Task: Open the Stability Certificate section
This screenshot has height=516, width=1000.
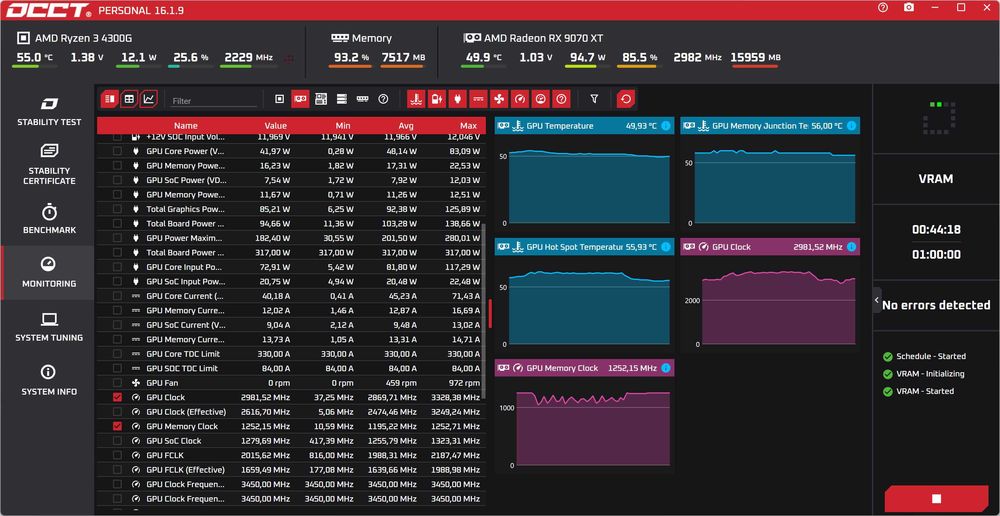Action: pyautogui.click(x=48, y=165)
